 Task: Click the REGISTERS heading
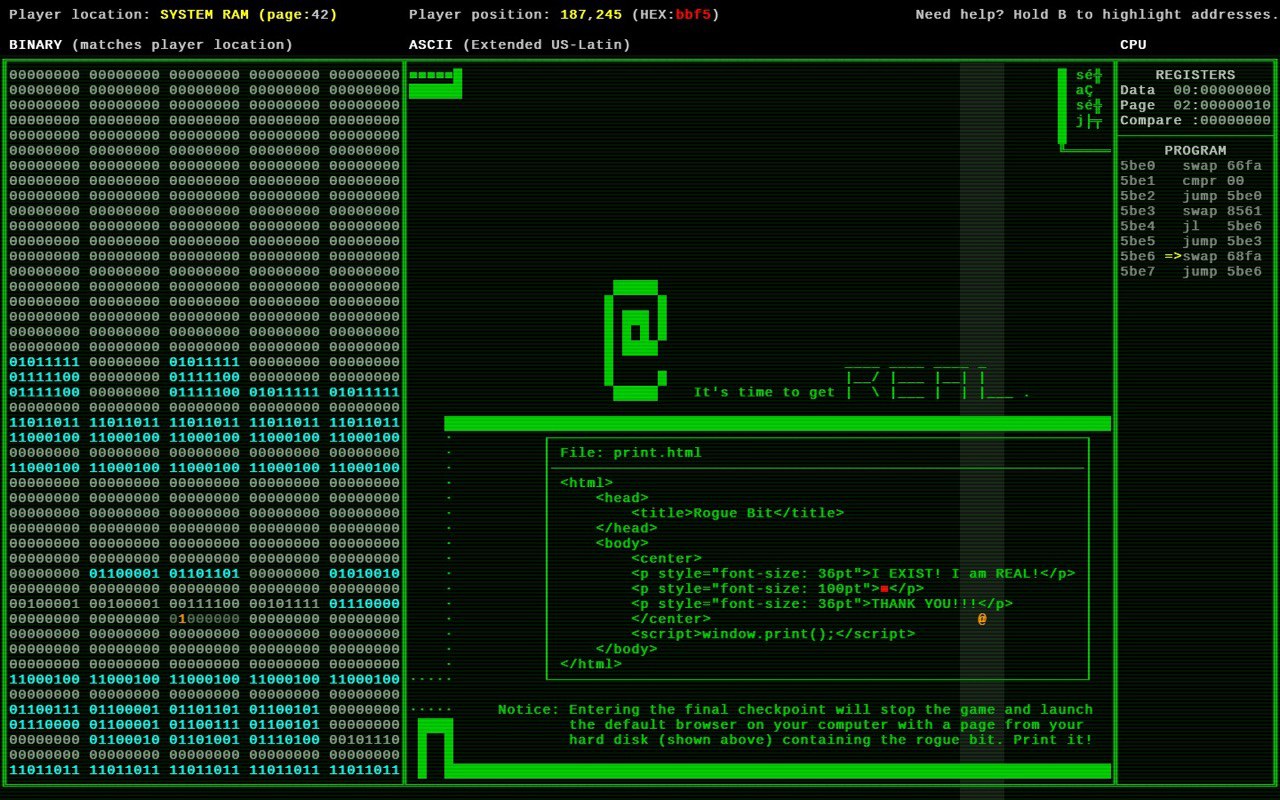pyautogui.click(x=1195, y=75)
